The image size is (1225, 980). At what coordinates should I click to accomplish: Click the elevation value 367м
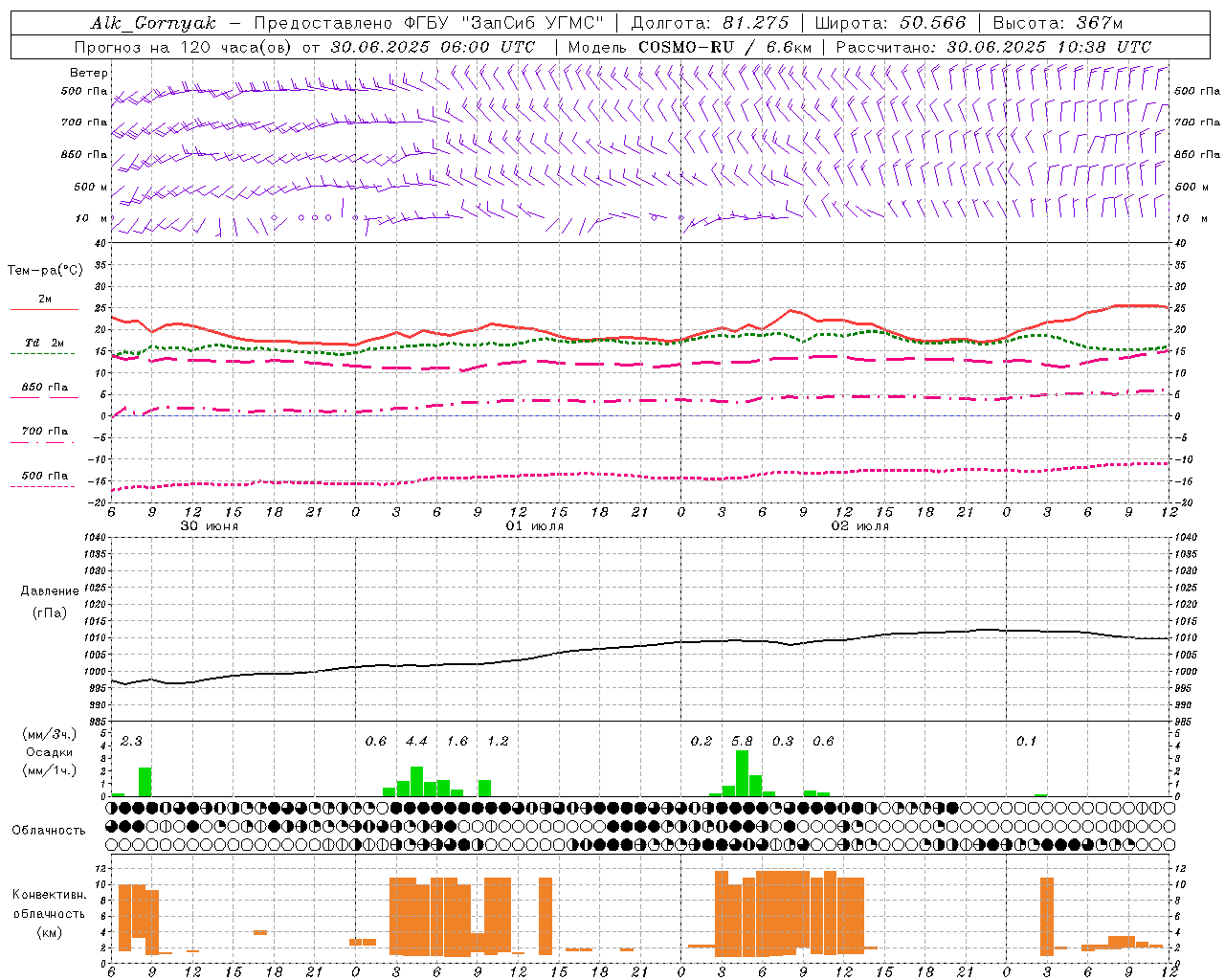(x=1099, y=23)
